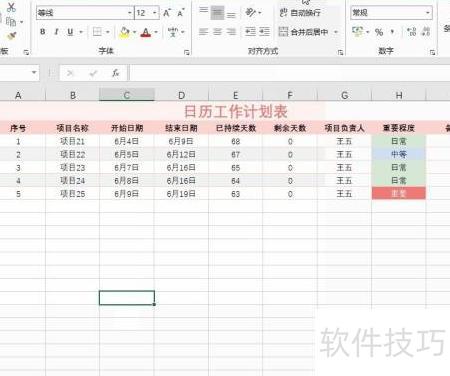
Task: Click into the formula bar input
Action: click(x=289, y=73)
